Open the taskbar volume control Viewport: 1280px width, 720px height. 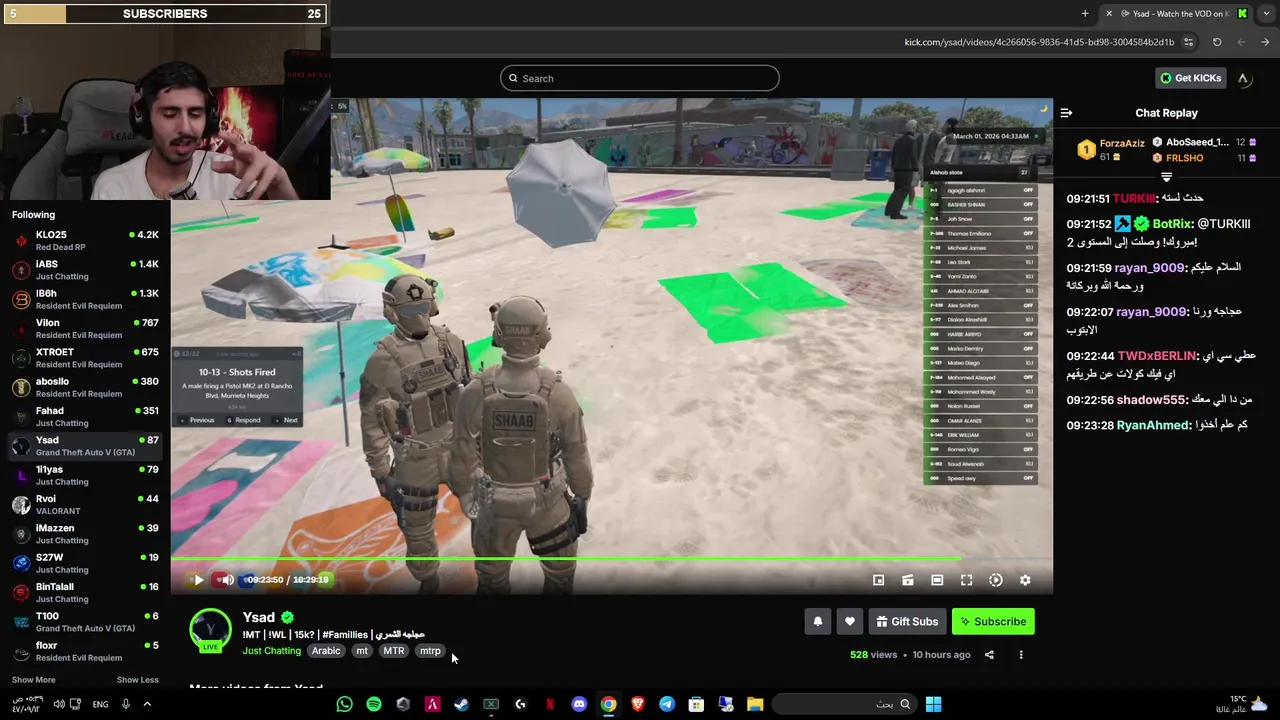[x=60, y=704]
